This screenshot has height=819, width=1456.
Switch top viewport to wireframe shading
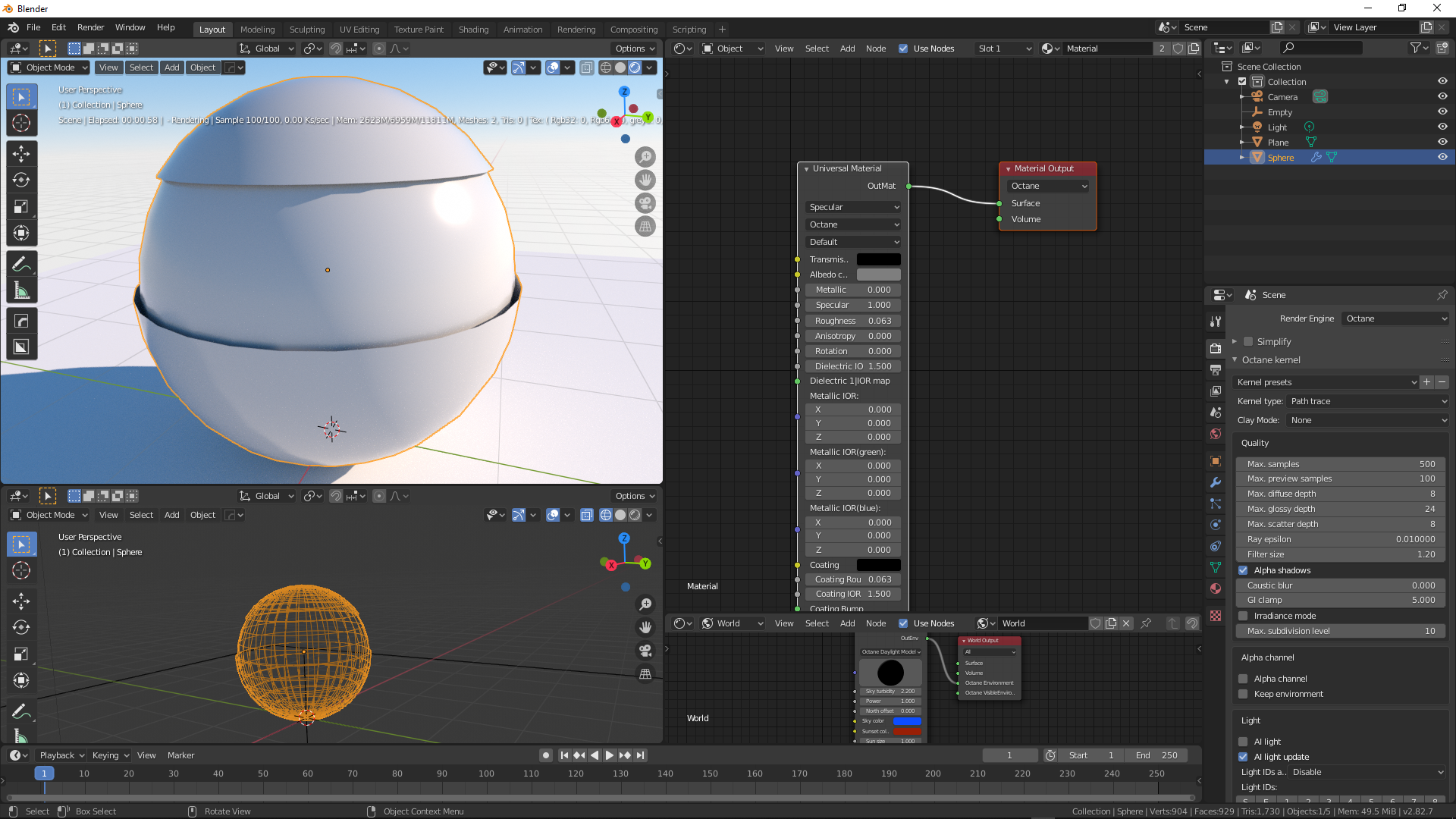click(x=605, y=67)
